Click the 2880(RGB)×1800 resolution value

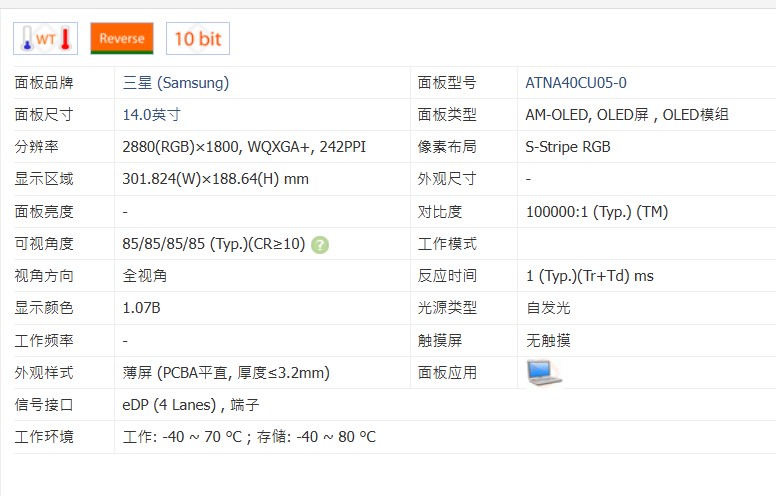tap(180, 147)
